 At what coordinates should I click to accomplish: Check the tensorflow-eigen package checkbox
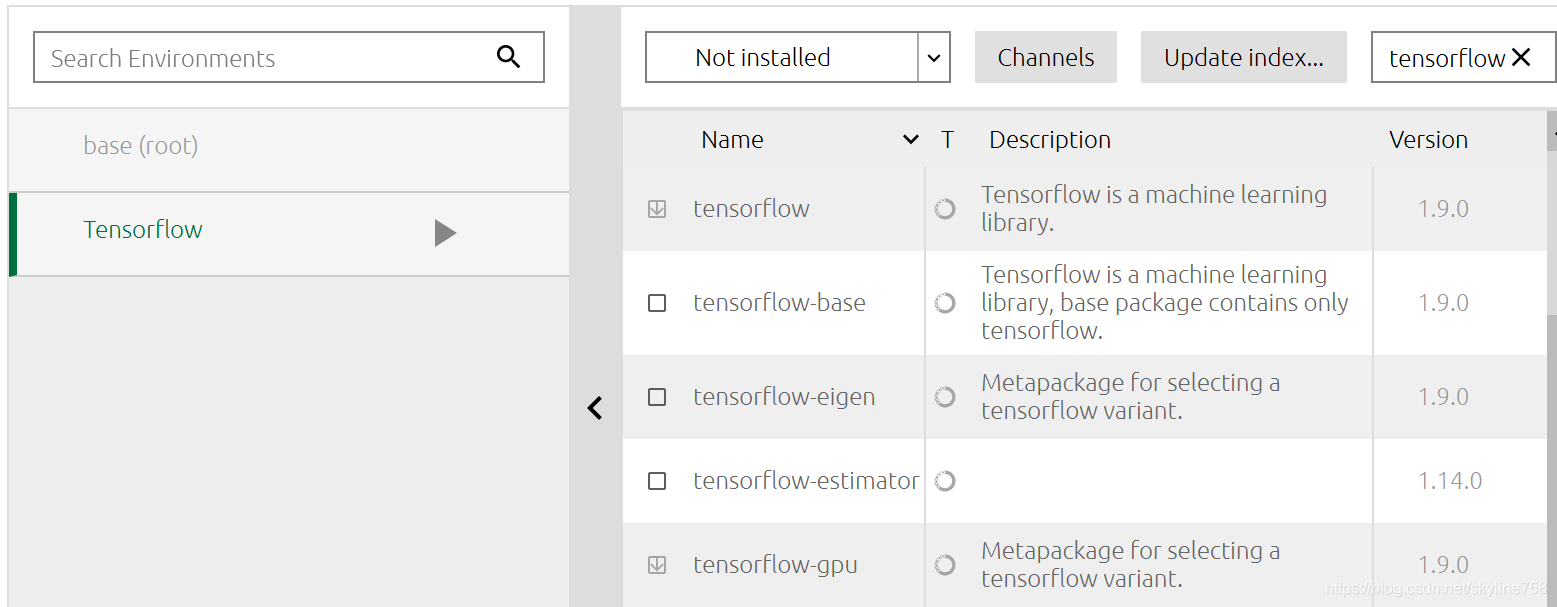[x=657, y=397]
